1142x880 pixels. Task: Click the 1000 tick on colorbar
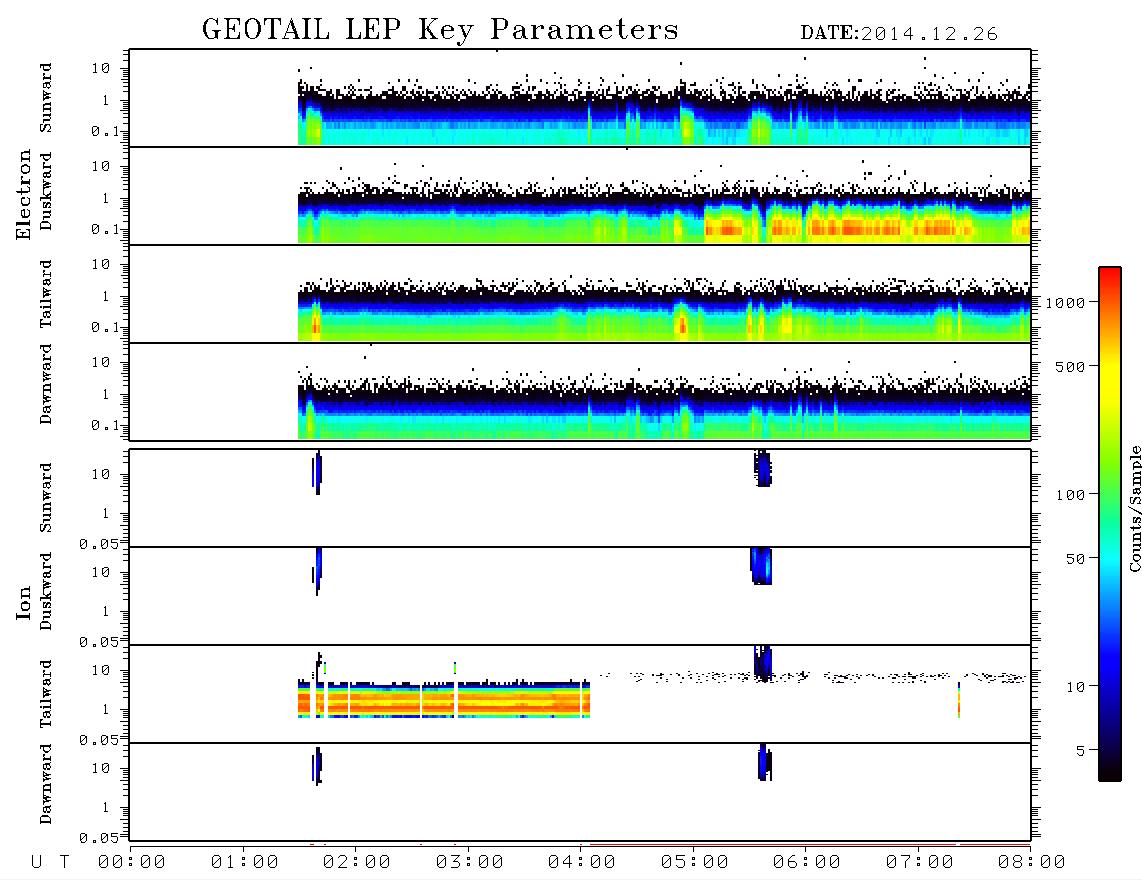pos(1065,302)
